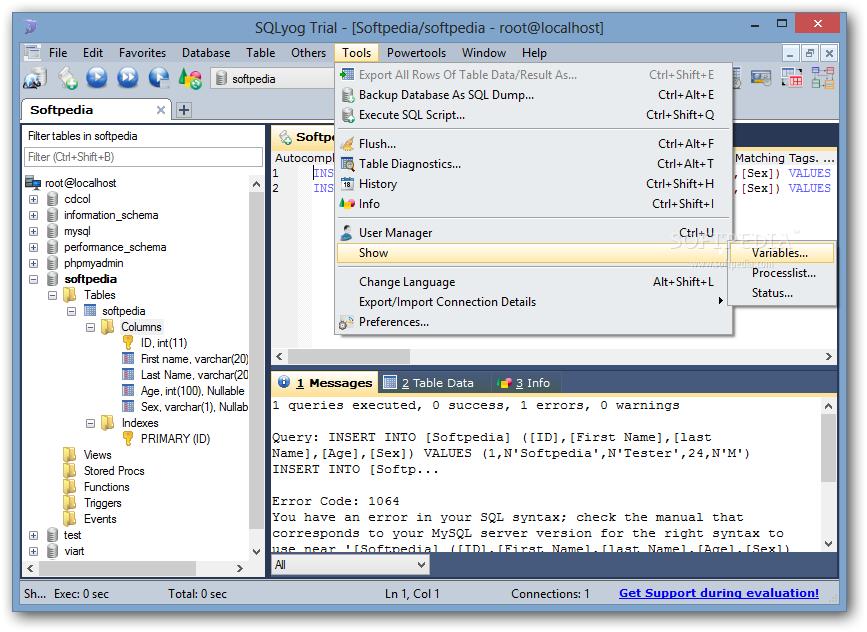Click the Ln 1, Col 1 status entry

tap(412, 594)
